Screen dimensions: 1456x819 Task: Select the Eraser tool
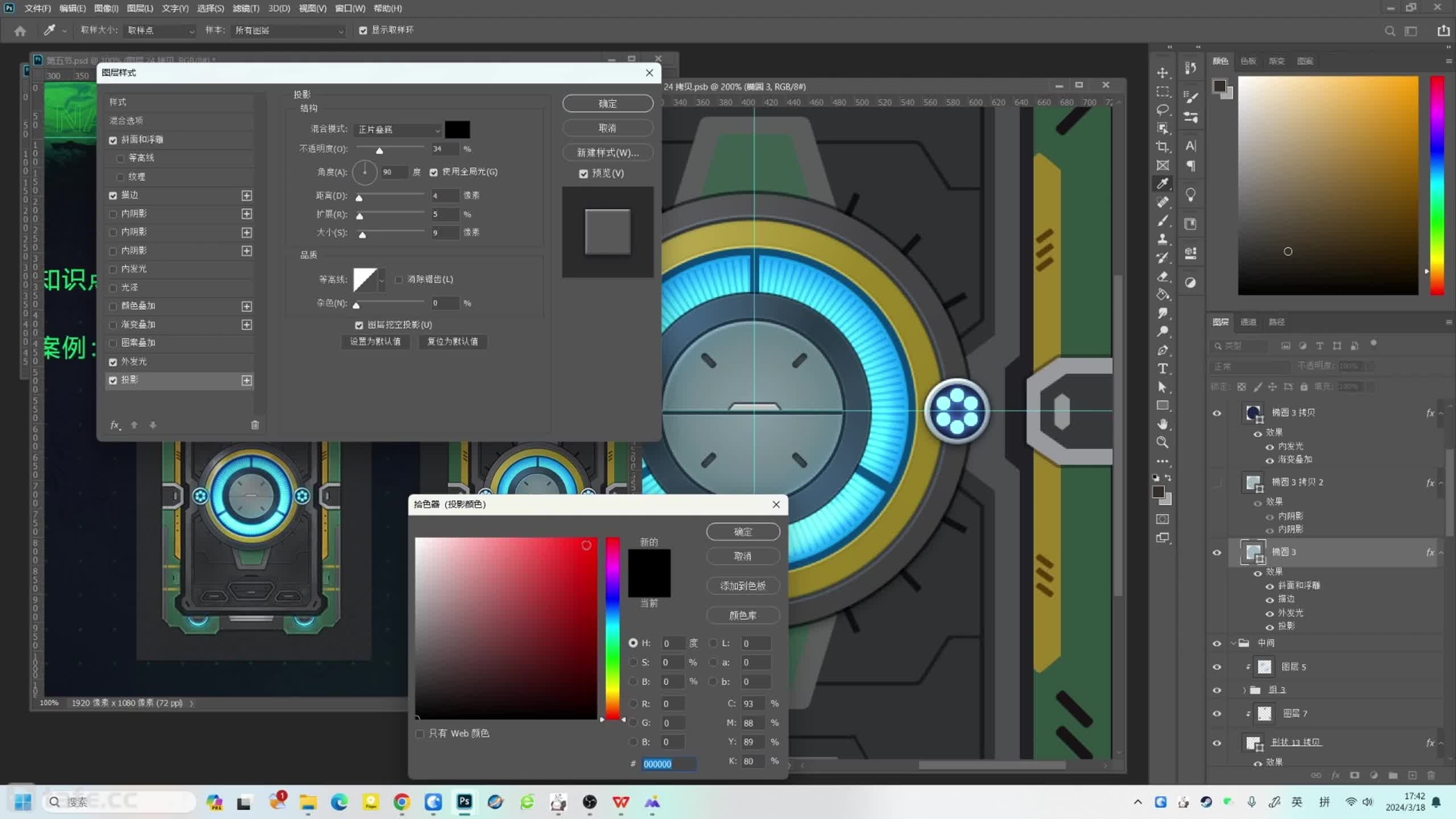tap(1163, 276)
